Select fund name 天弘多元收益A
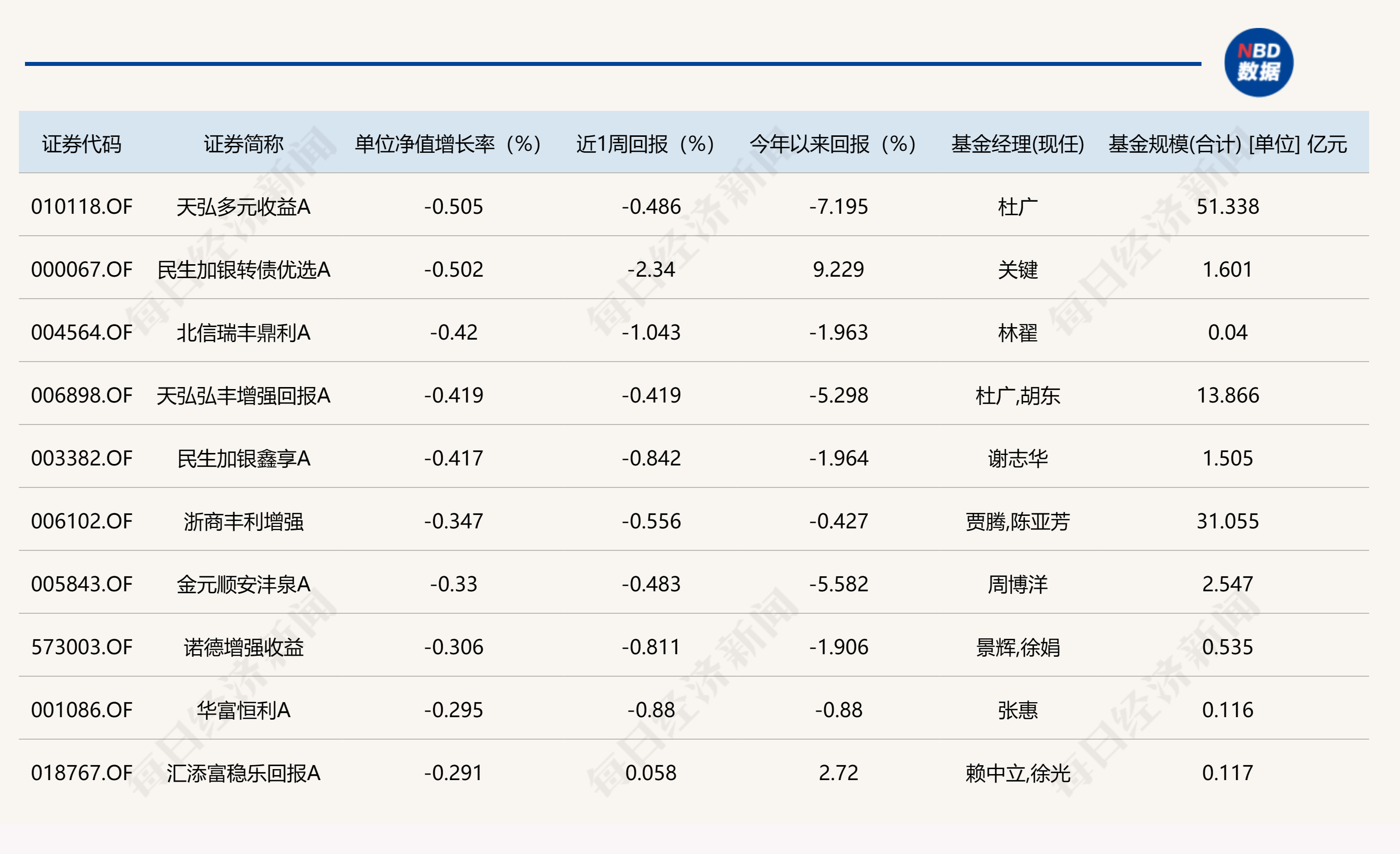 click(244, 207)
